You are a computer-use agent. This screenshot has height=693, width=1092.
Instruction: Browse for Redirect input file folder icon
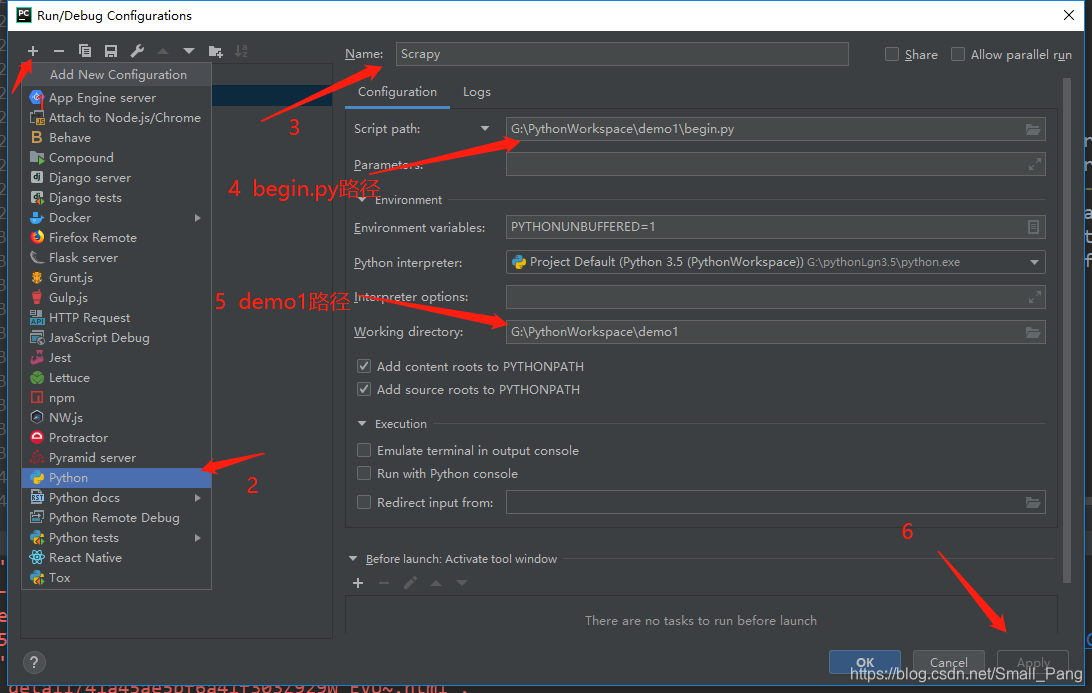point(1033,503)
